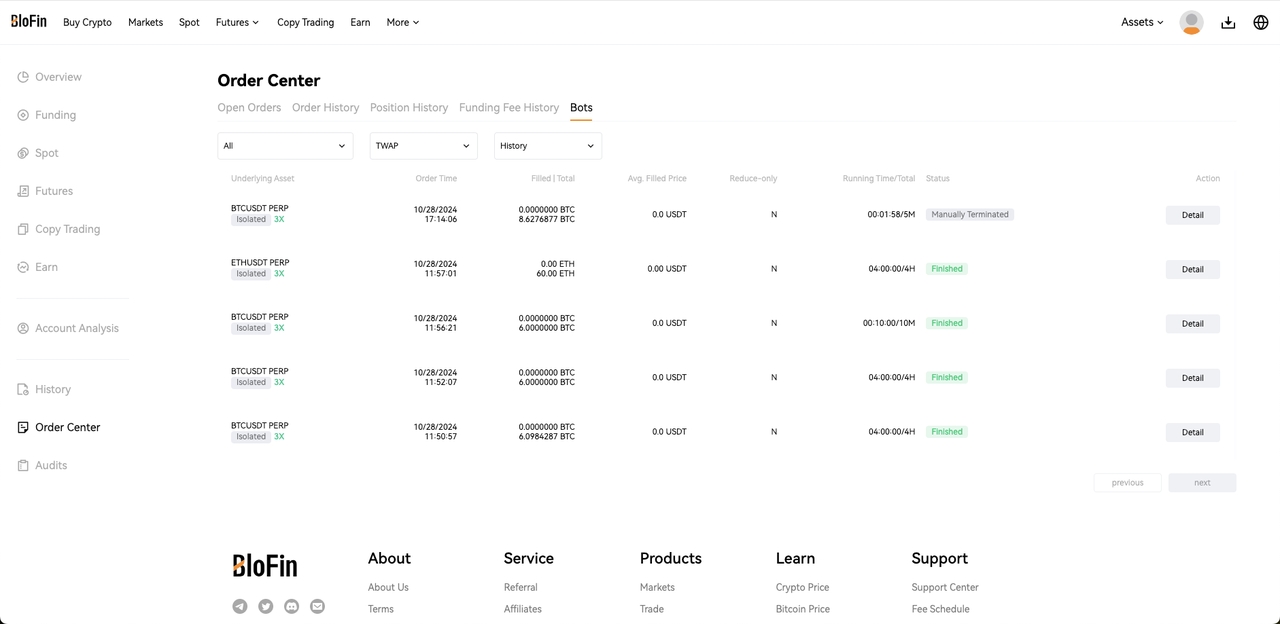Click the Earn sidebar icon
Viewport: 1280px width, 624px height.
tap(23, 267)
